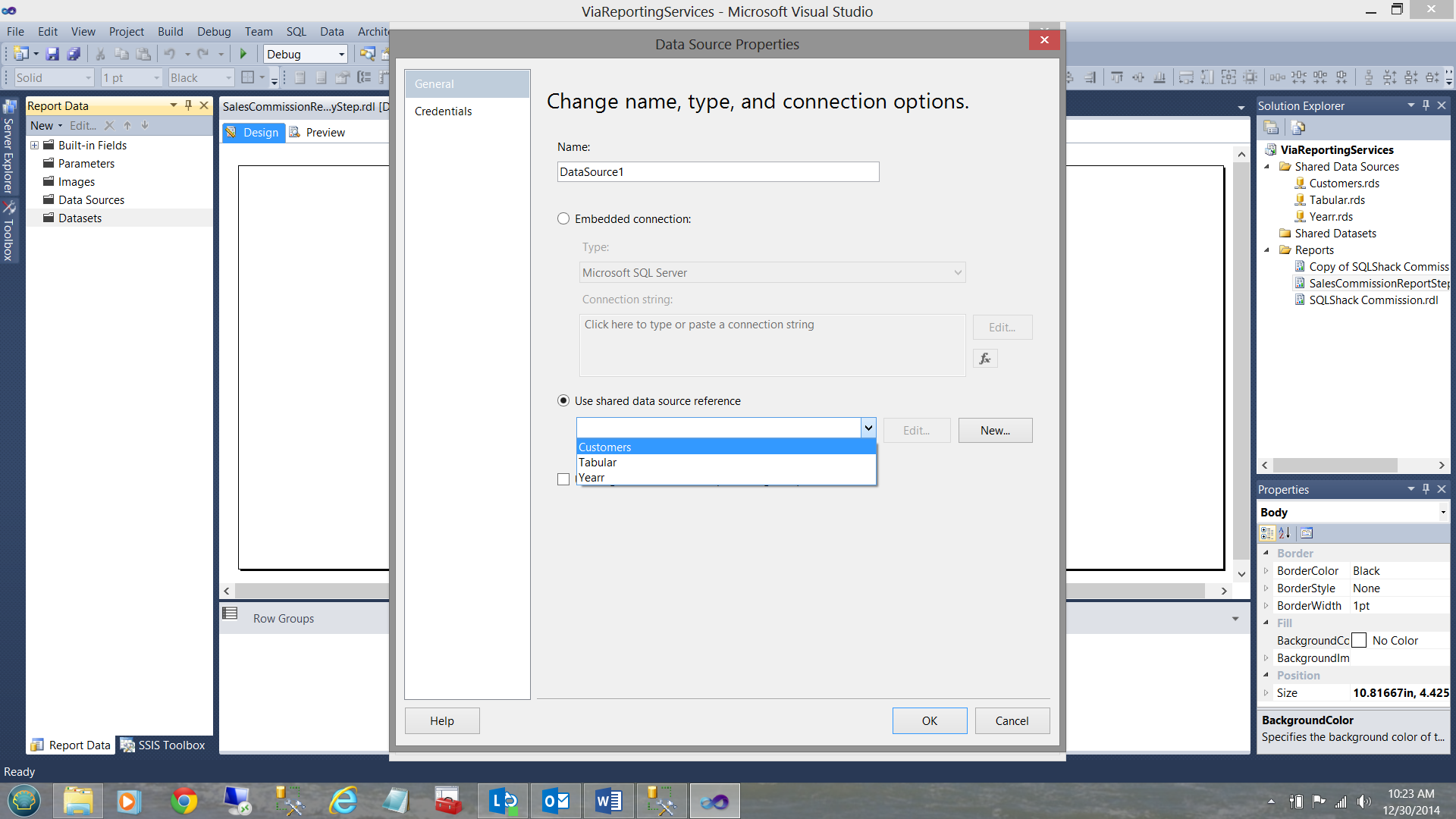Click the BackgroundColor No Color swatch

pyautogui.click(x=1359, y=641)
